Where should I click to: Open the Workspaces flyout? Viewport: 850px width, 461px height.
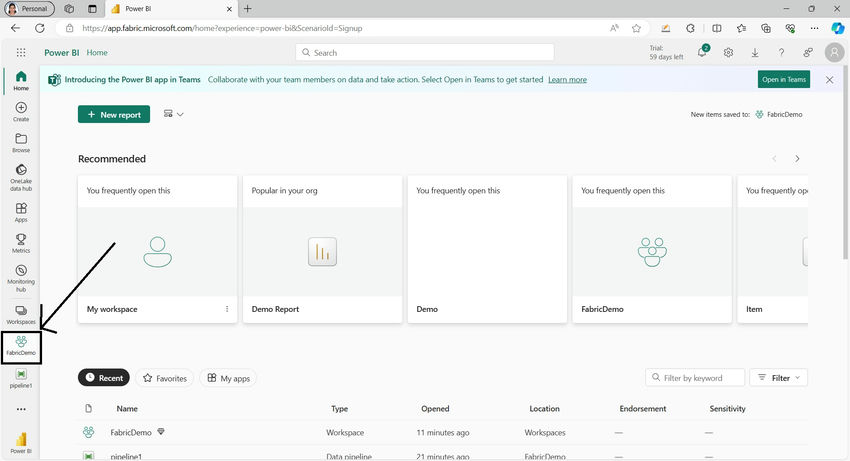coord(21,314)
